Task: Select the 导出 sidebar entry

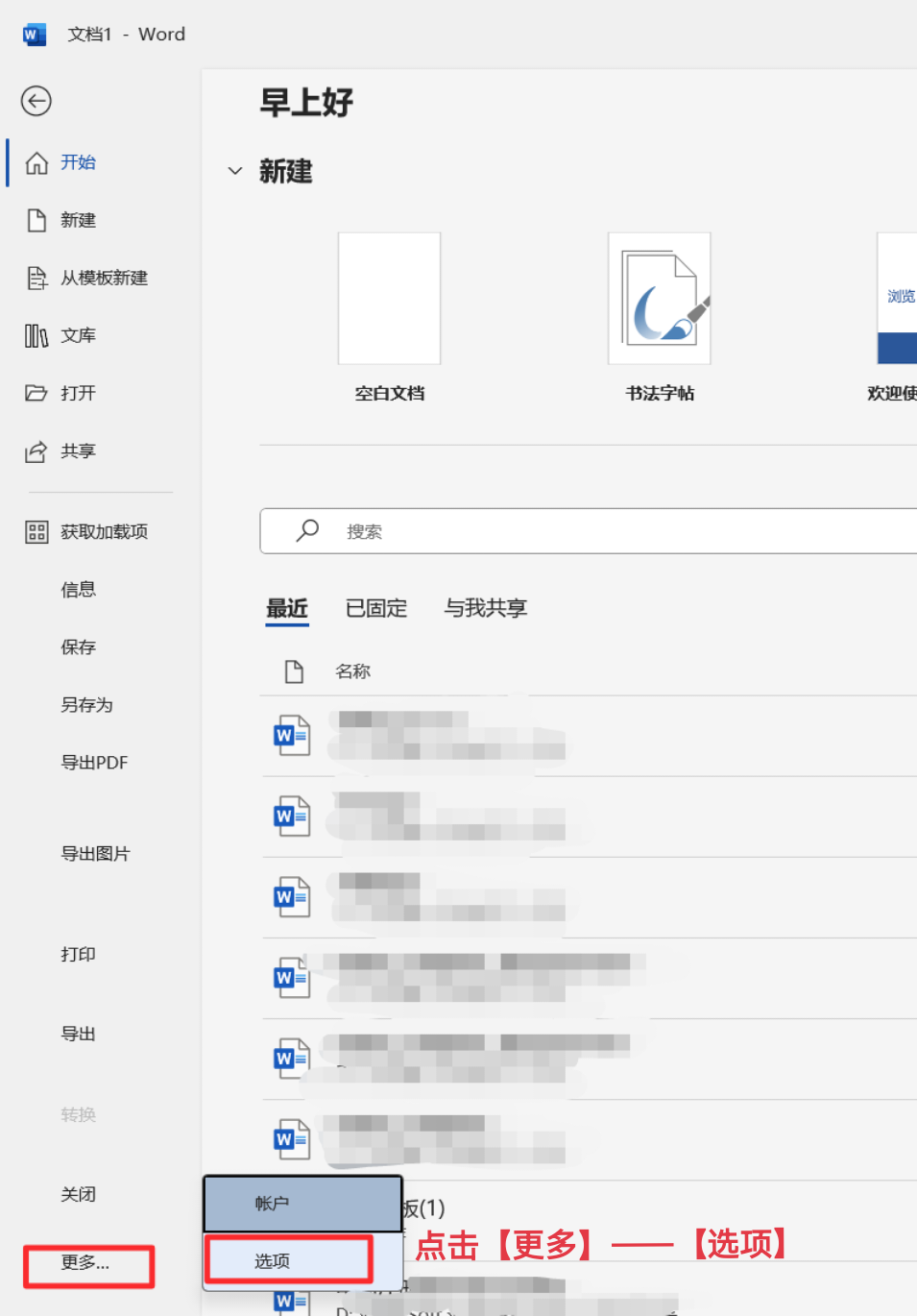Action: [x=78, y=1034]
